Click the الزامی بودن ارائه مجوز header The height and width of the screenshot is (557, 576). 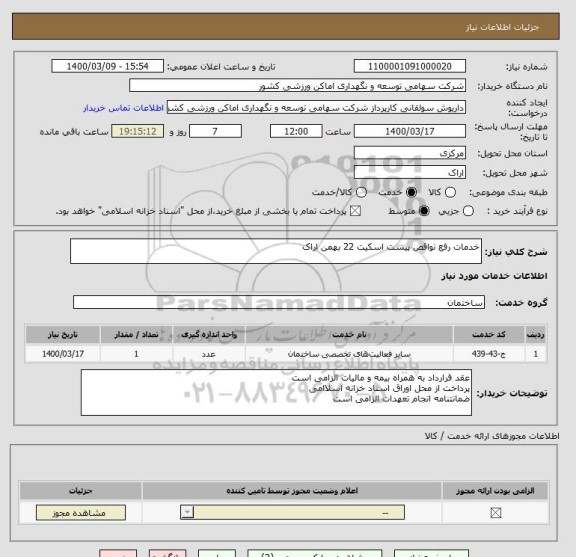tap(495, 491)
